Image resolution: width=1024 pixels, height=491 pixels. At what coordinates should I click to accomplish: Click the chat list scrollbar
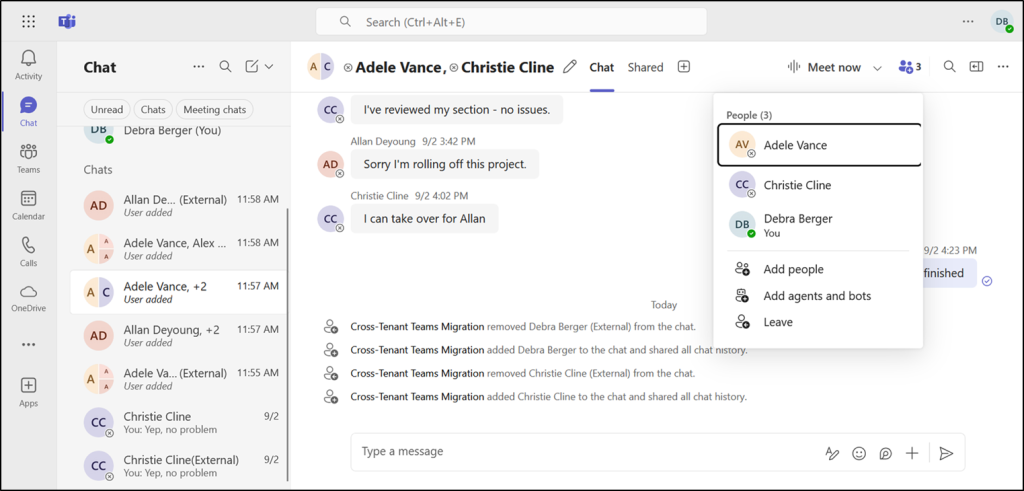click(288, 346)
